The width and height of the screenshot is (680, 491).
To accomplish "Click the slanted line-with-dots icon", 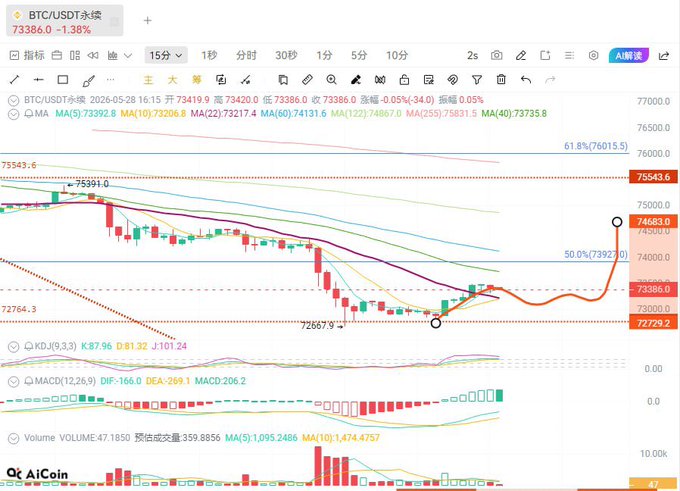I will point(245,80).
